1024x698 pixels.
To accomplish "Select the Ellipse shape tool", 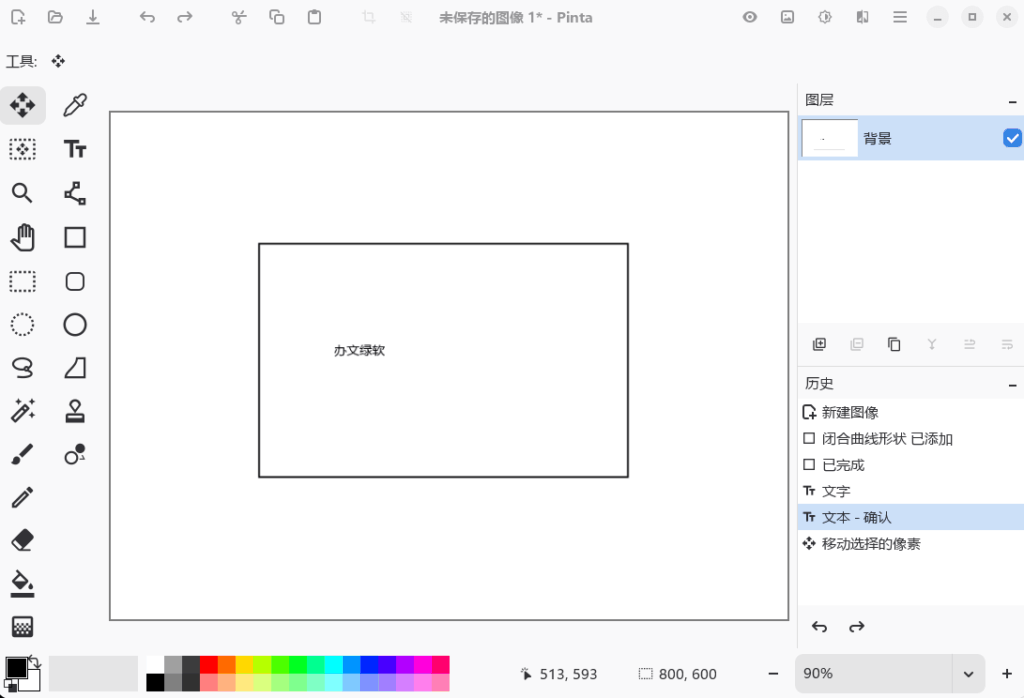I will (75, 324).
